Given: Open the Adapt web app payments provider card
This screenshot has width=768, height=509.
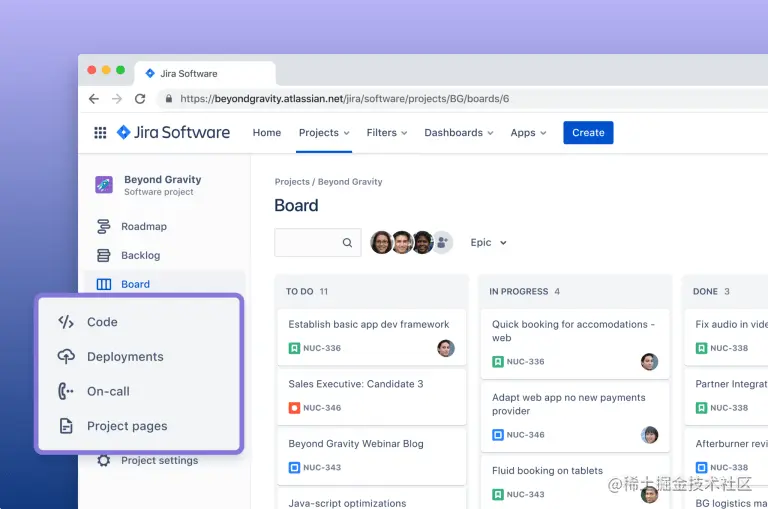Looking at the screenshot, I should tap(575, 416).
